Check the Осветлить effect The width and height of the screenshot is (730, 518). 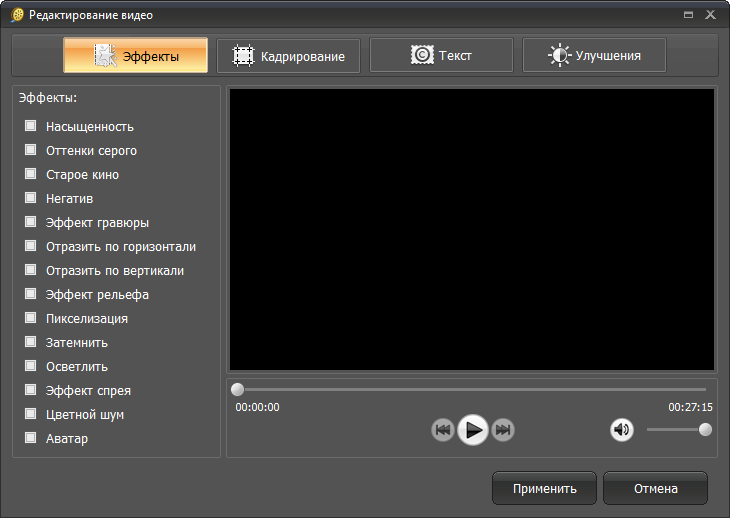[31, 366]
